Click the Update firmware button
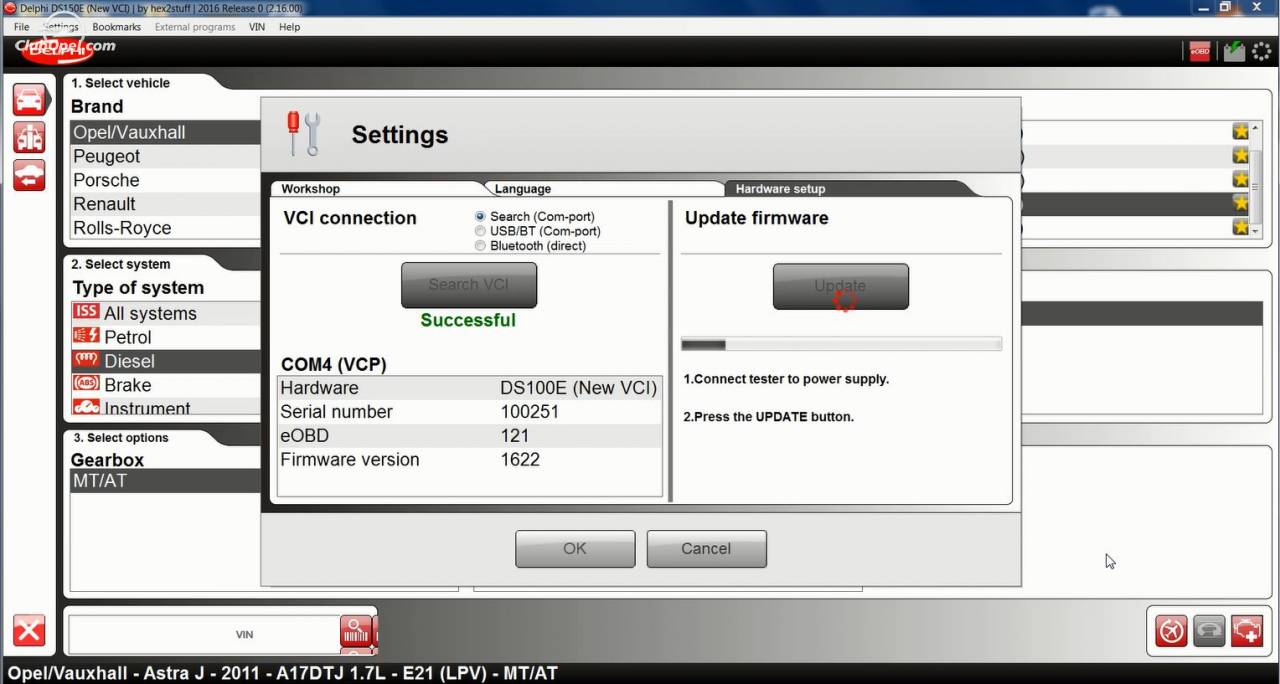 tap(841, 286)
